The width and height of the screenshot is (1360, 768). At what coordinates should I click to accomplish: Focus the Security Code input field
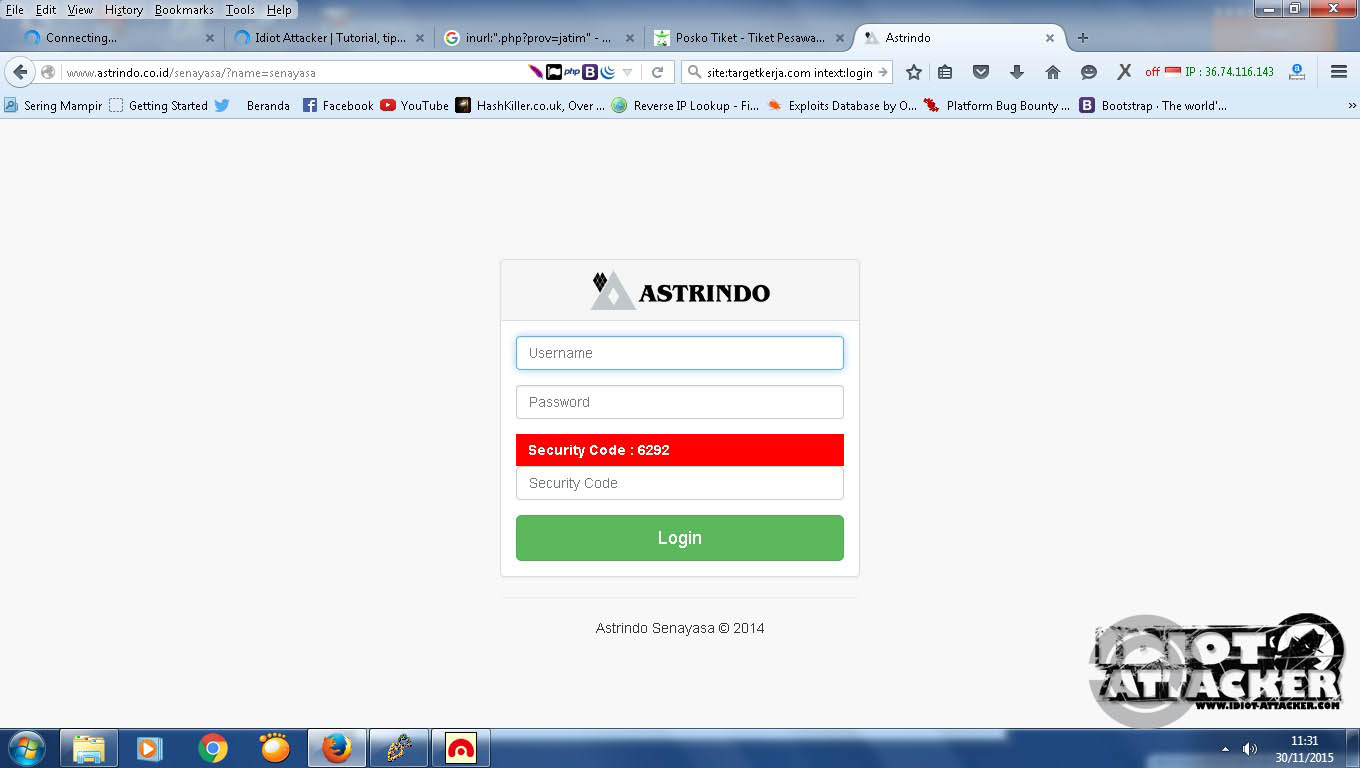680,483
